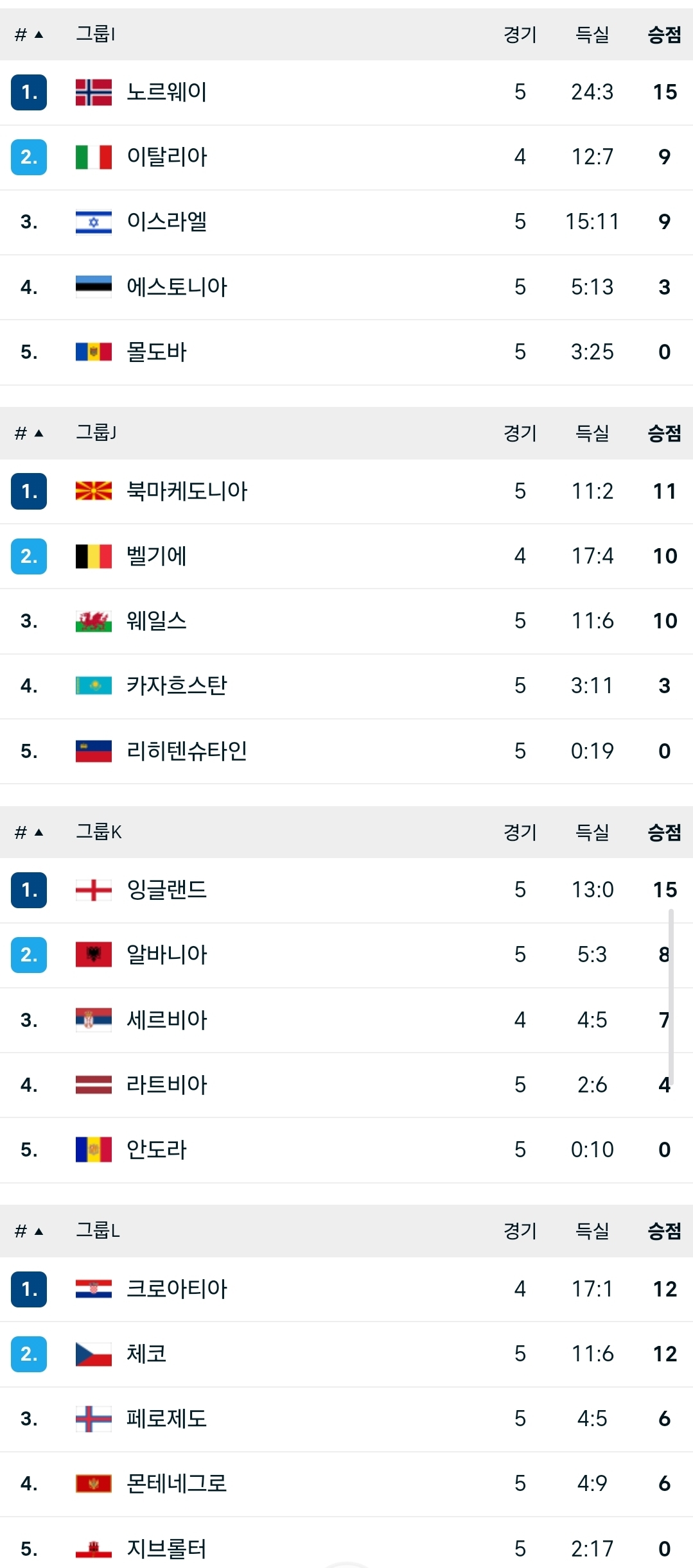Click the Italy flag icon
The width and height of the screenshot is (693, 1568).
point(93,157)
